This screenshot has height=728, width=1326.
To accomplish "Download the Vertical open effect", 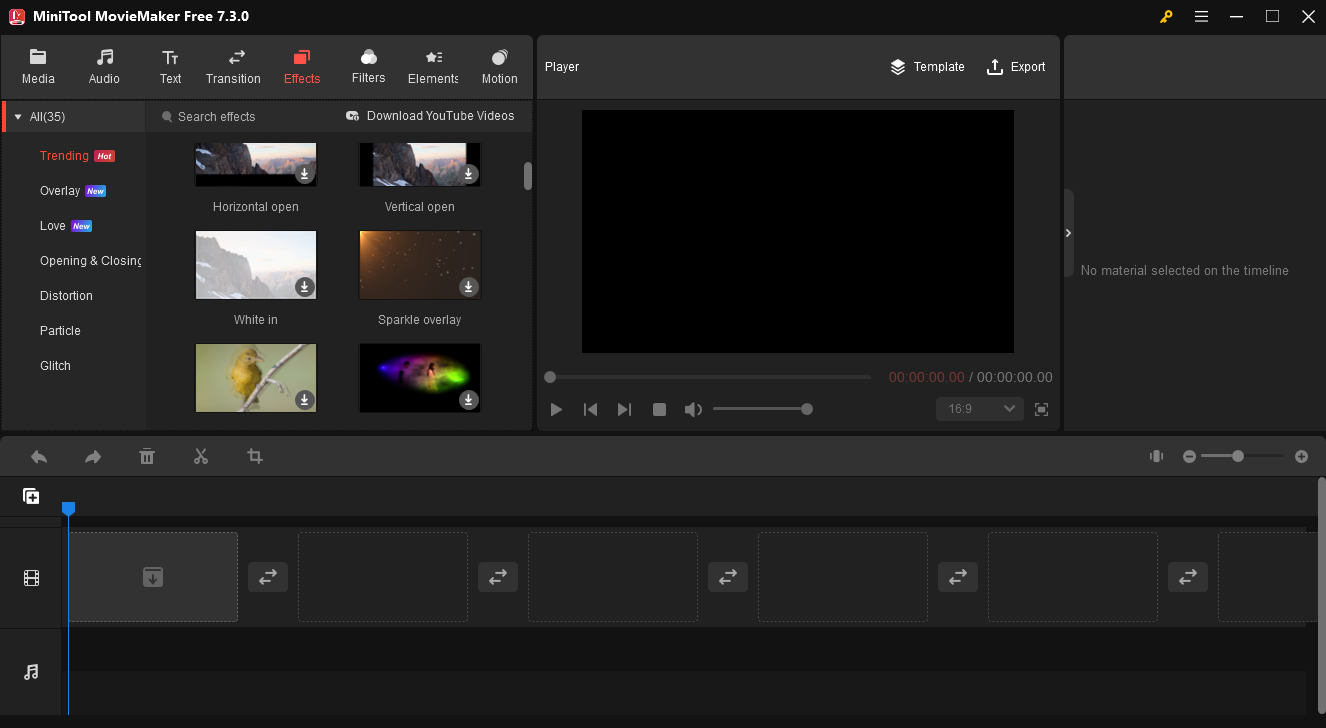I will [468, 174].
